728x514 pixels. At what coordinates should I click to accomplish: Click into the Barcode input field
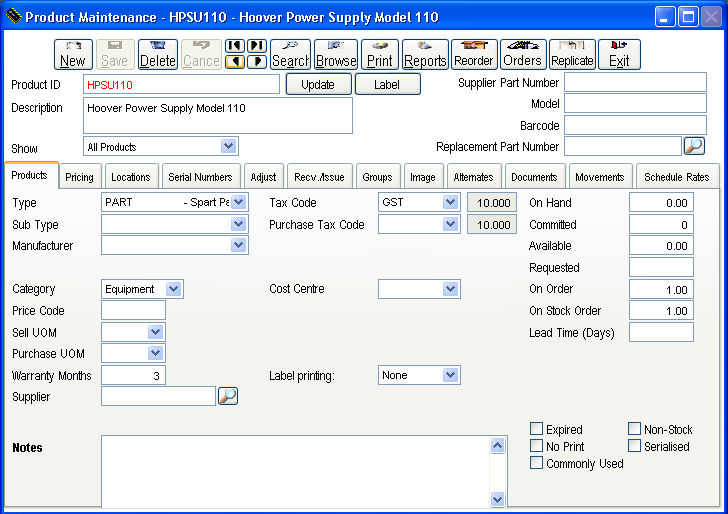(x=635, y=125)
